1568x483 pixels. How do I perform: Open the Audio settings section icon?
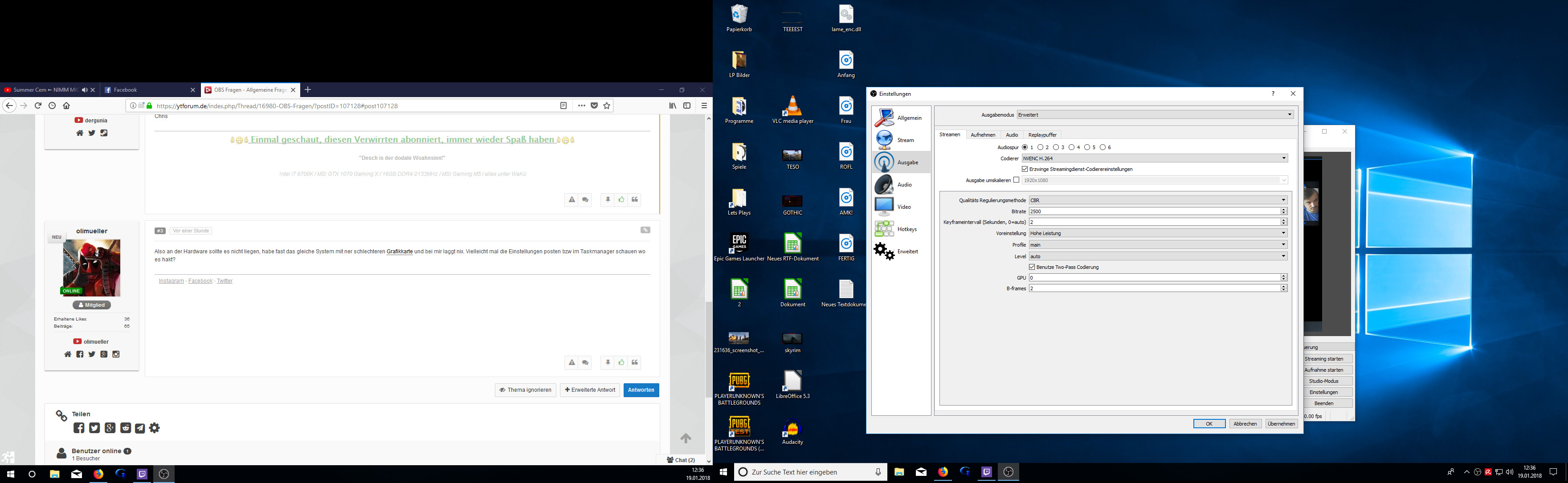pyautogui.click(x=884, y=184)
